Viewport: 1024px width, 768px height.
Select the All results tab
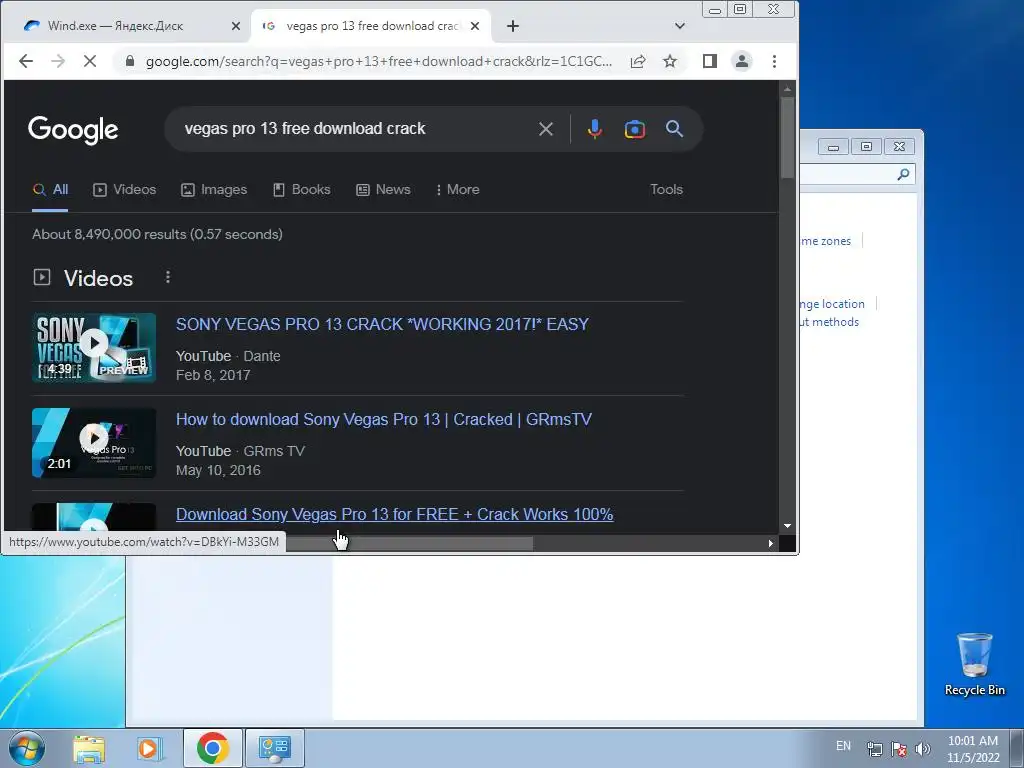point(50,189)
